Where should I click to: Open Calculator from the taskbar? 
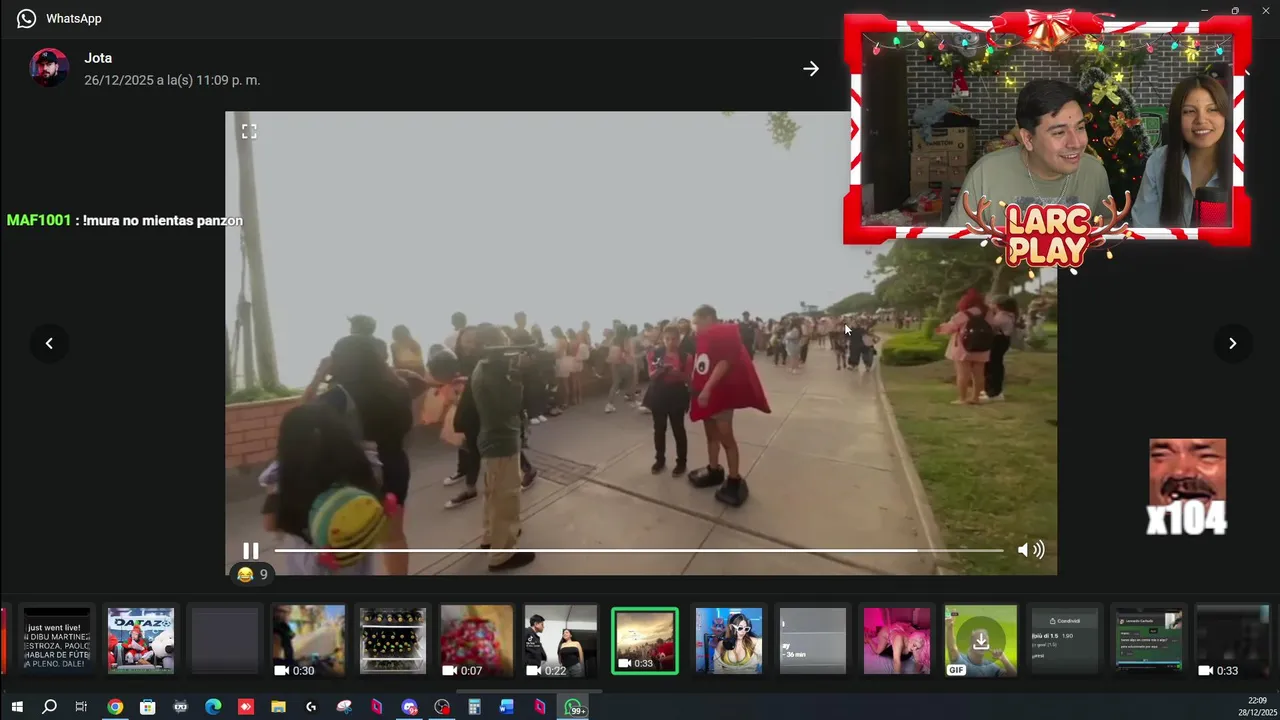click(474, 707)
